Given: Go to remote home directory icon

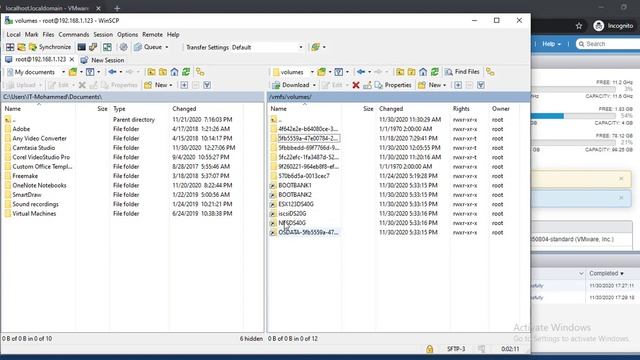Looking at the screenshot, I should click(423, 72).
